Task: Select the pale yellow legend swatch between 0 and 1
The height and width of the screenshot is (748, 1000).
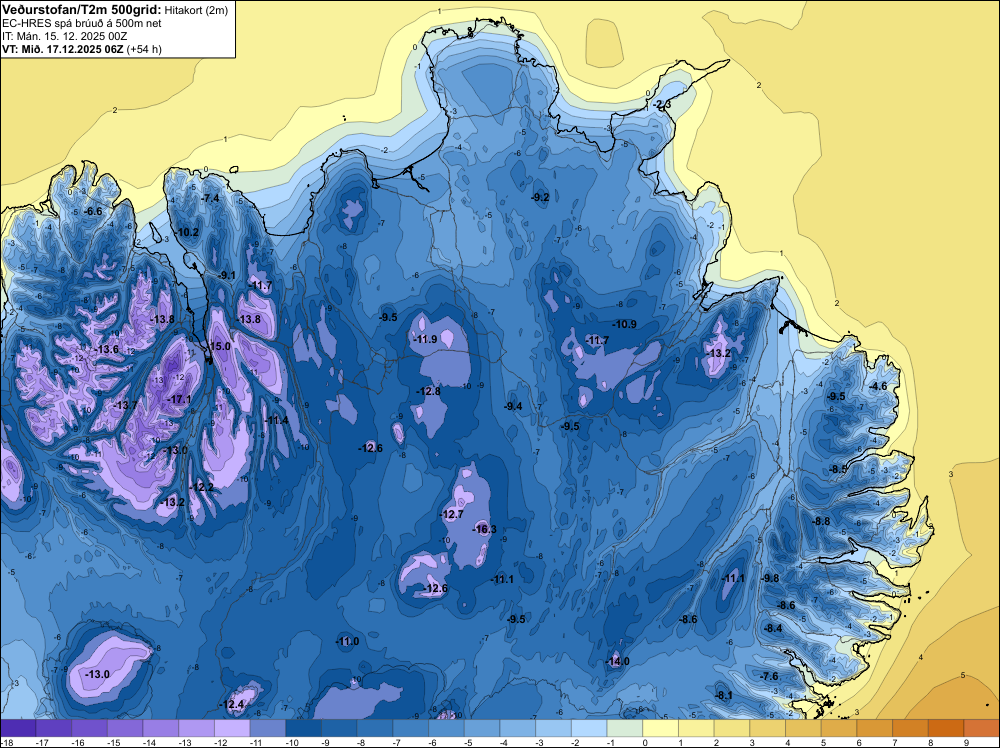Action: click(661, 728)
